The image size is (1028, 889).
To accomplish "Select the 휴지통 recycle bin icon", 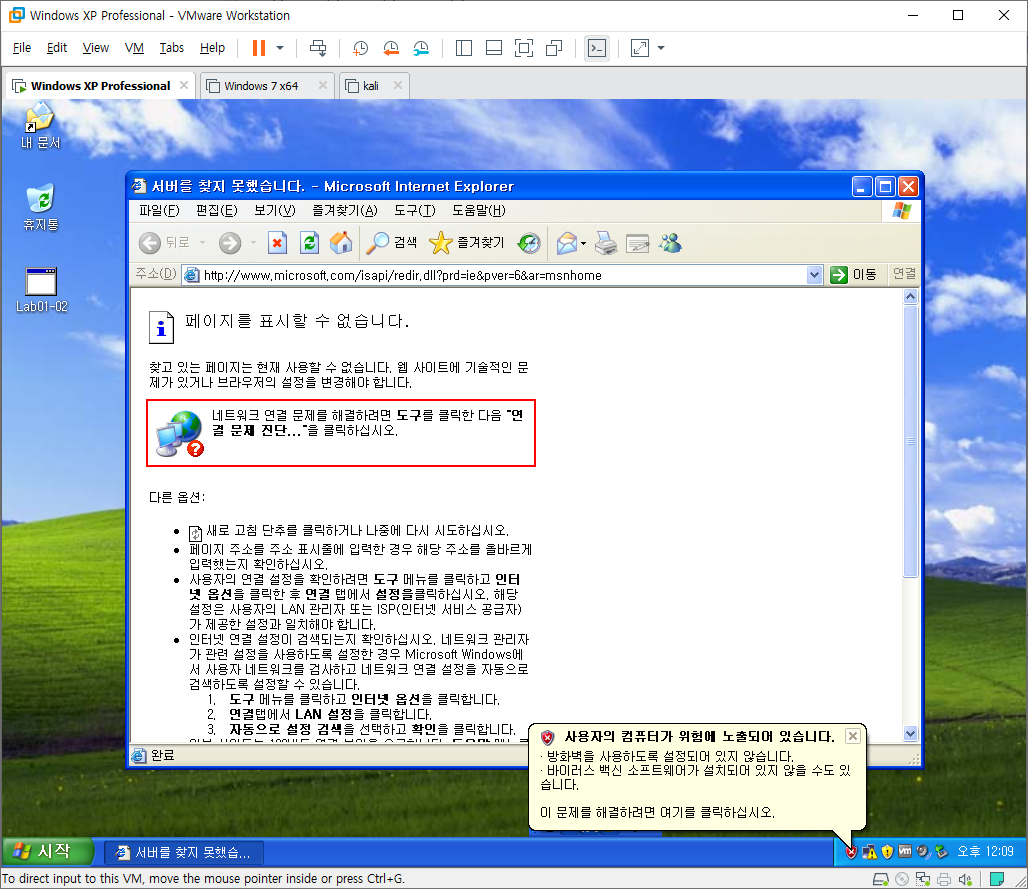I will coord(41,207).
